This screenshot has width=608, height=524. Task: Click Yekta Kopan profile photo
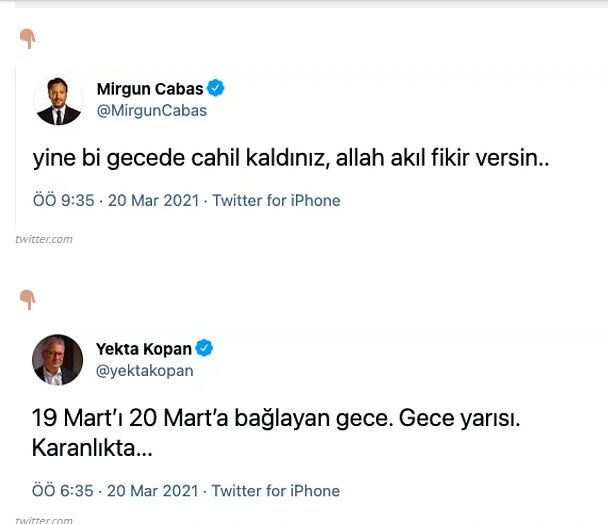click(57, 360)
